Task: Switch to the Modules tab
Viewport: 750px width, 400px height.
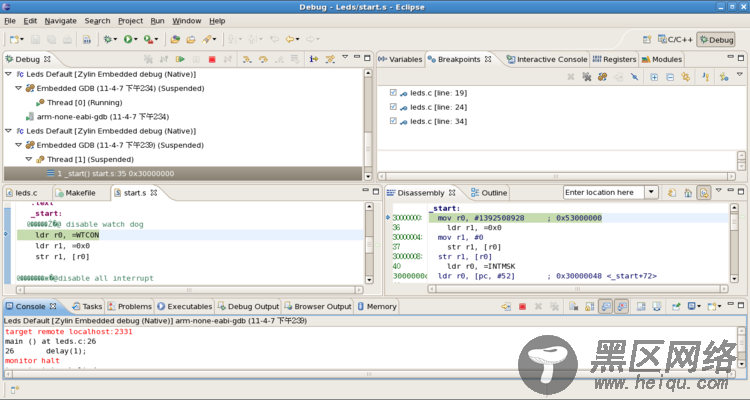Action: (x=662, y=59)
